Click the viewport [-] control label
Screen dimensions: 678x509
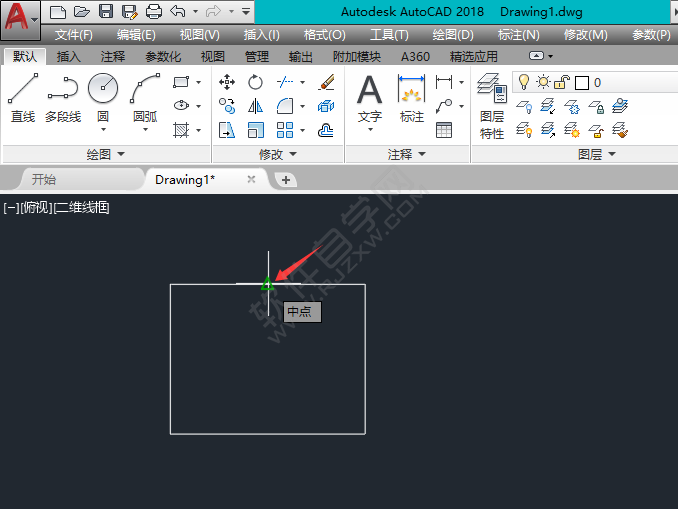coord(11,208)
